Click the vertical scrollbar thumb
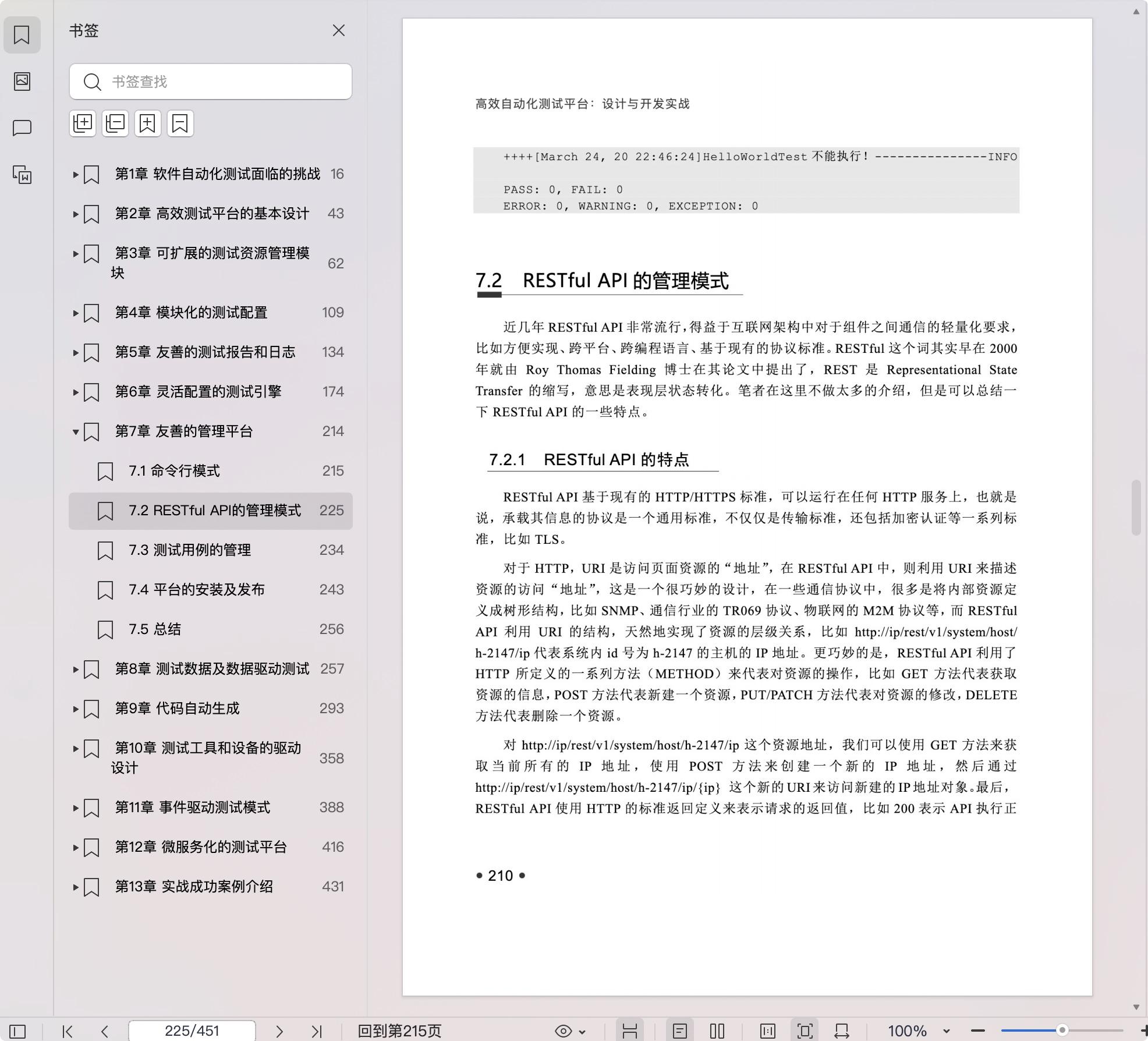This screenshot has height=1041, width=1148. [1136, 508]
